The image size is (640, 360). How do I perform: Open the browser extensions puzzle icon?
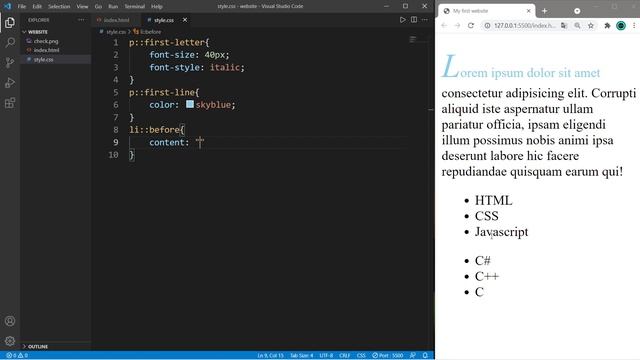pyautogui.click(x=607, y=25)
